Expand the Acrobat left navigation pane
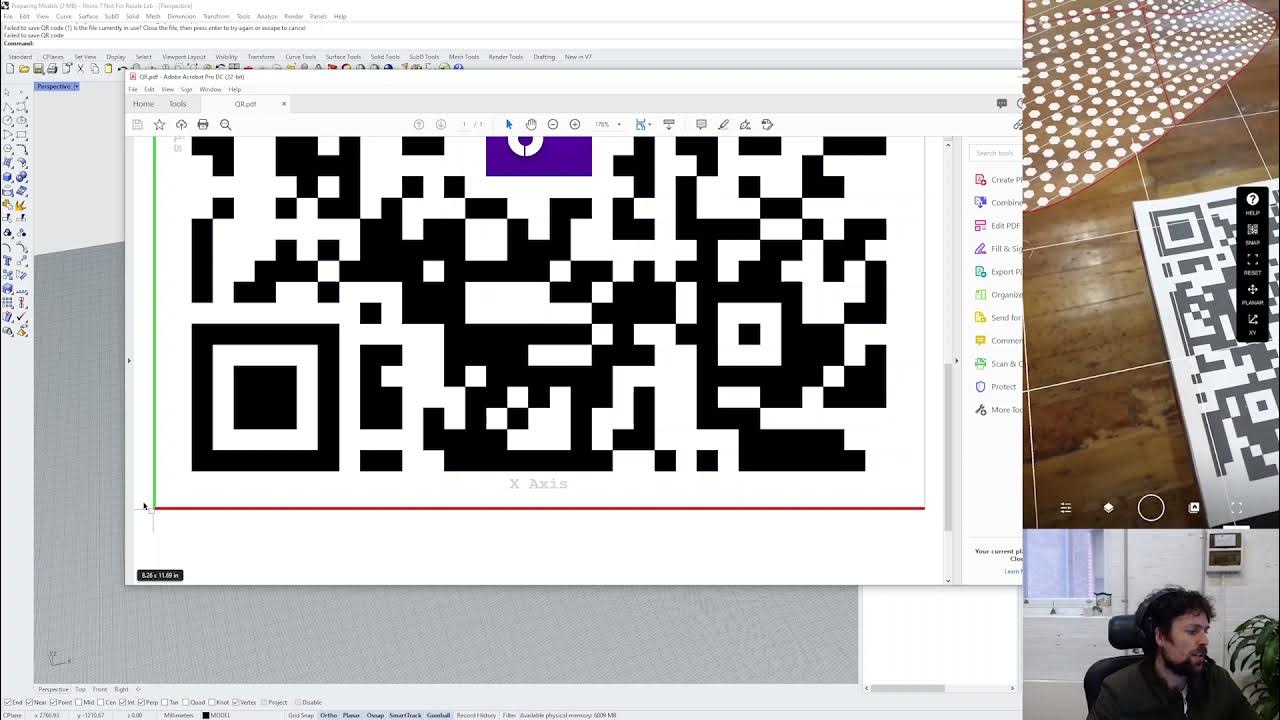Screen dimensions: 1280x720 click(129, 360)
